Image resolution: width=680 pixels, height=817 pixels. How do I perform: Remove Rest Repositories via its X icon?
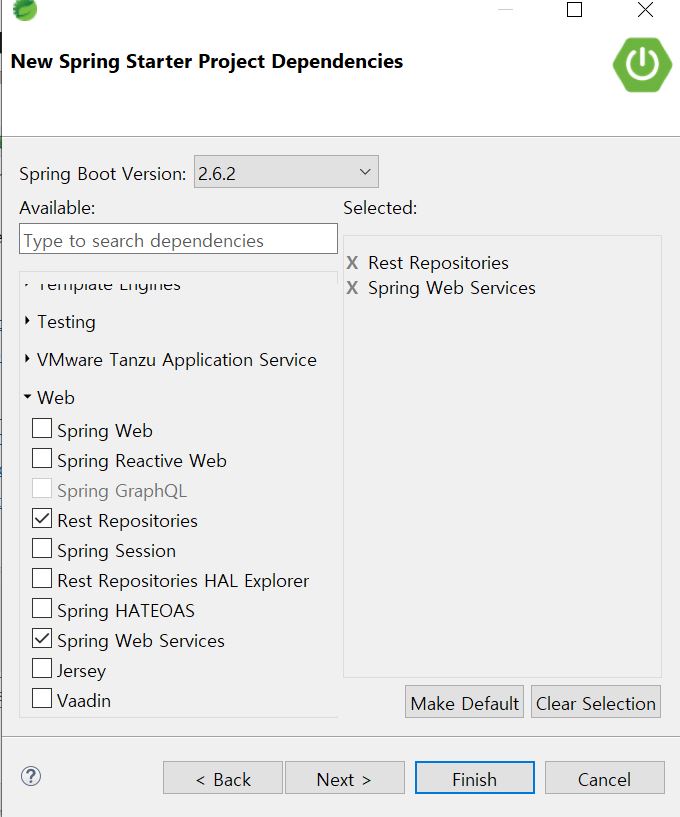tap(352, 263)
